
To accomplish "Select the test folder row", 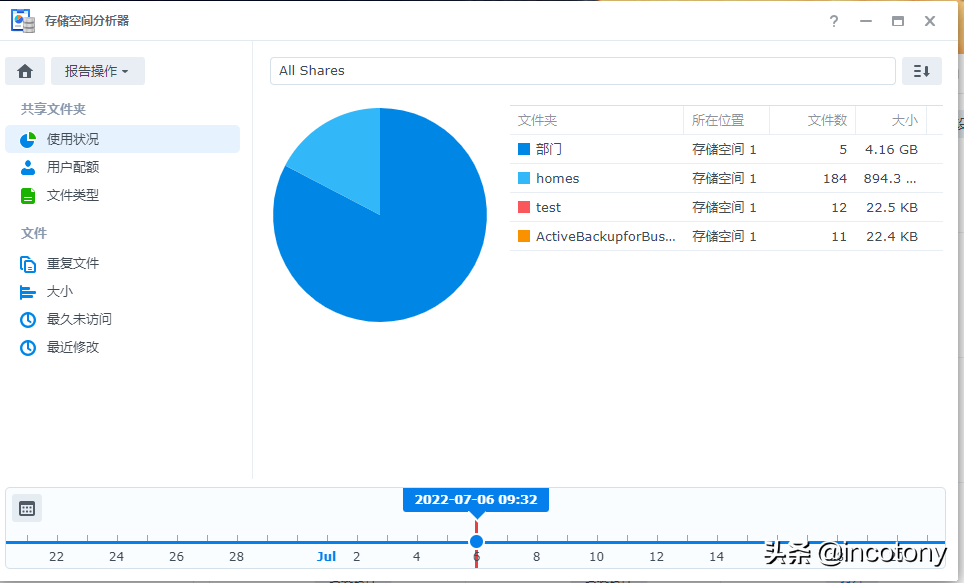I will (726, 207).
